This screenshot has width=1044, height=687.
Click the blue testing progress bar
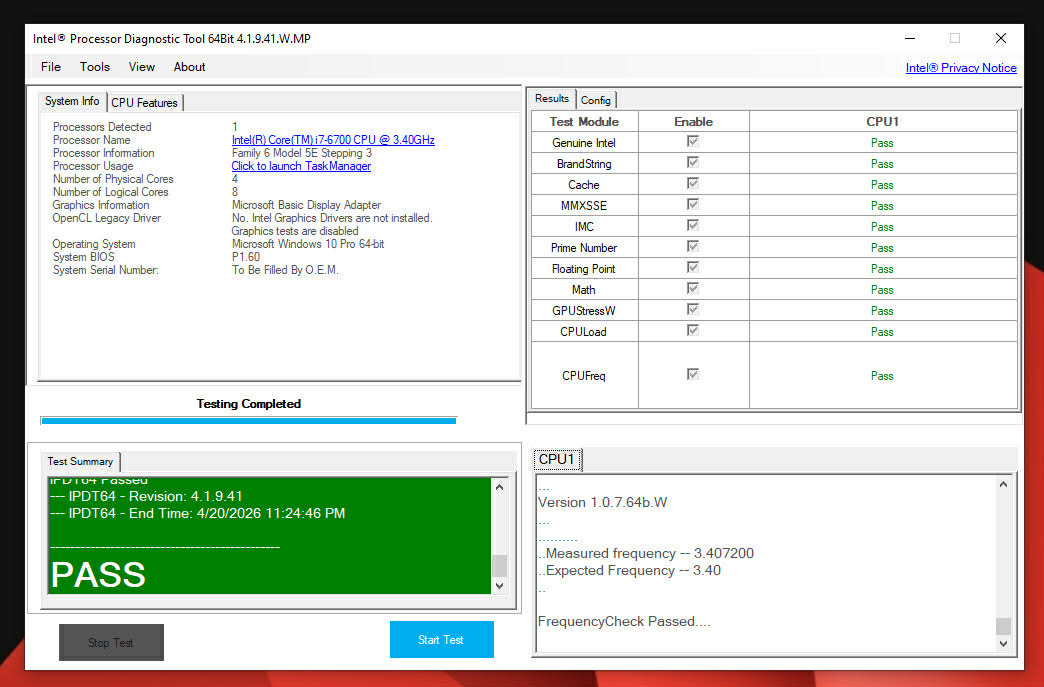pos(248,421)
